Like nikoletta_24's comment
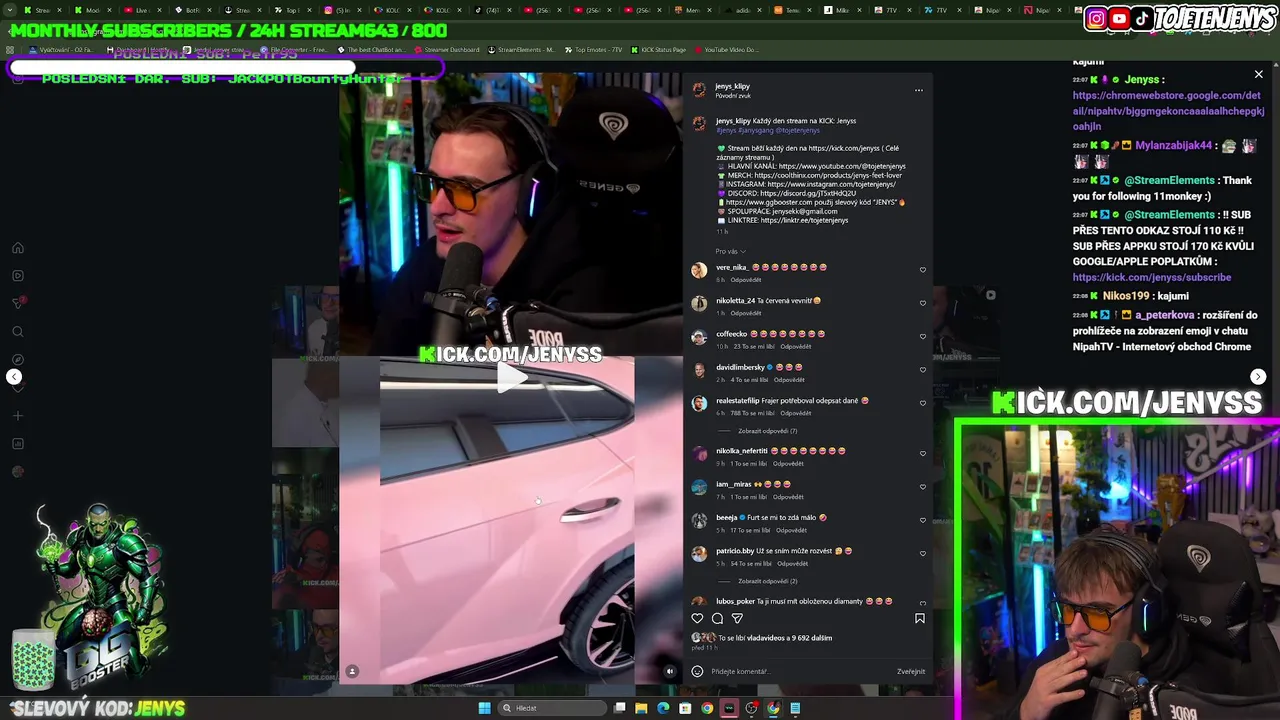1280x720 pixels. coord(922,303)
